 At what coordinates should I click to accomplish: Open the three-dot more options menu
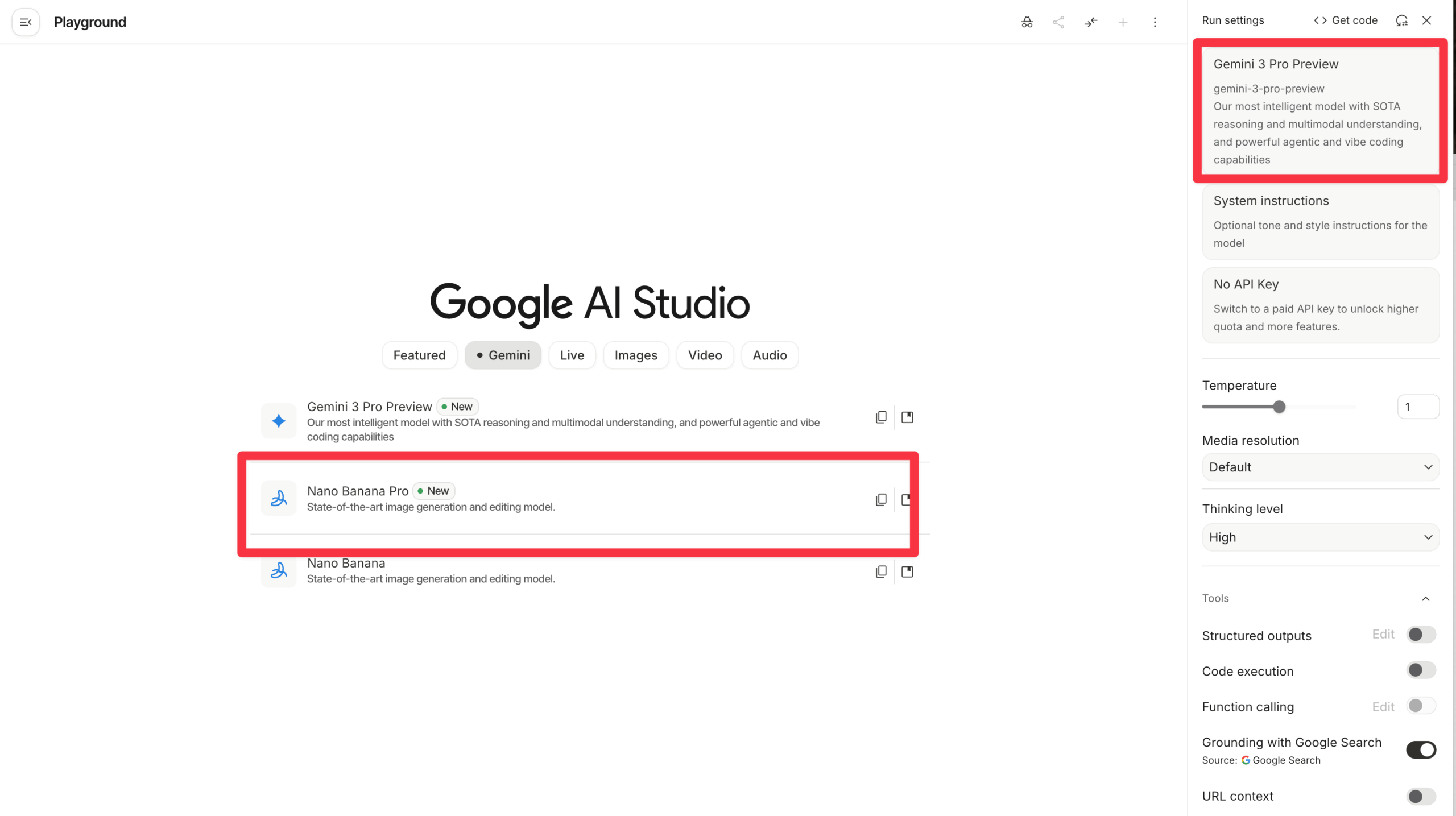click(x=1155, y=22)
